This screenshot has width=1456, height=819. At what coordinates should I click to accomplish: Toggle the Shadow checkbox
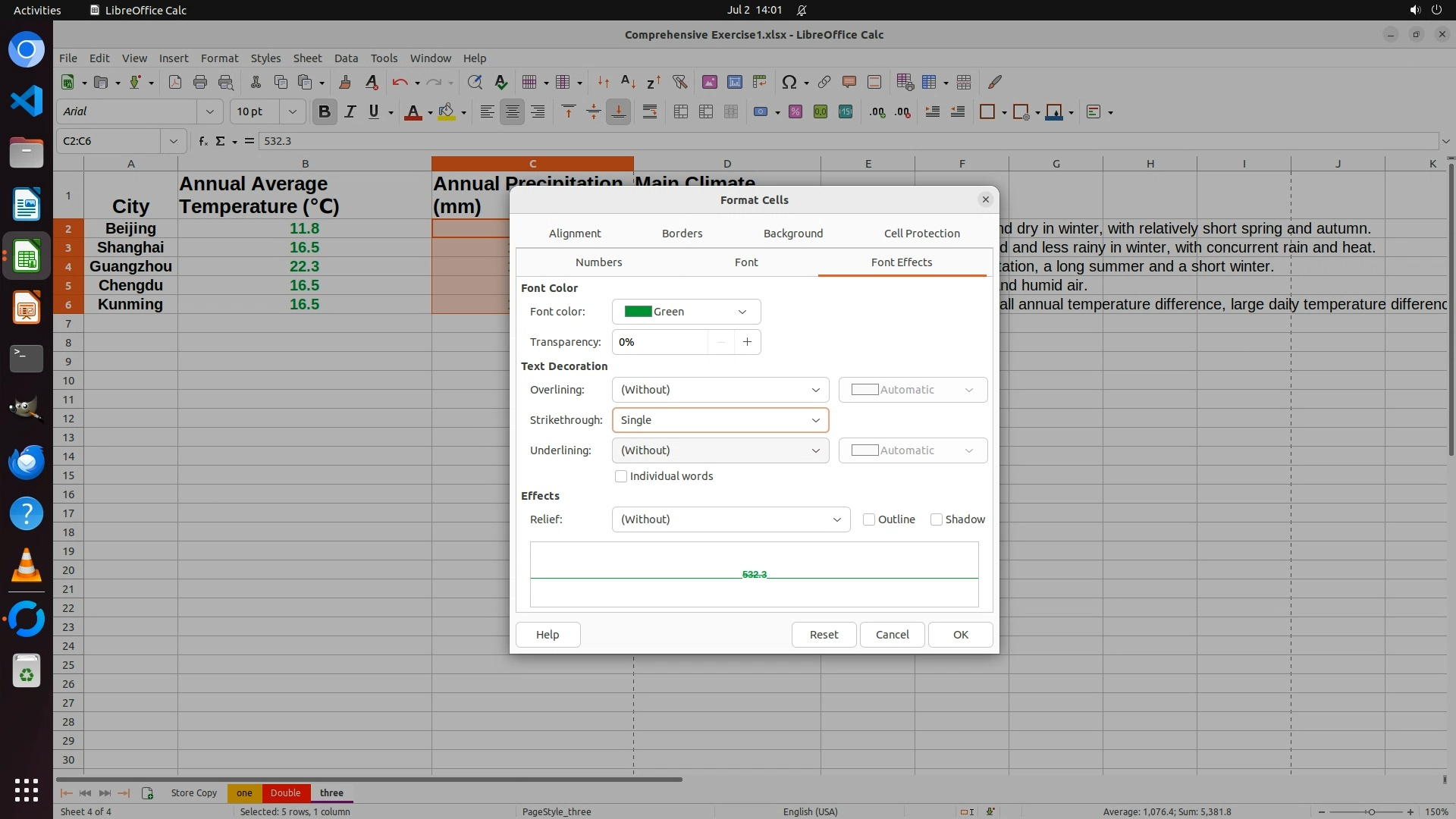pyautogui.click(x=937, y=519)
